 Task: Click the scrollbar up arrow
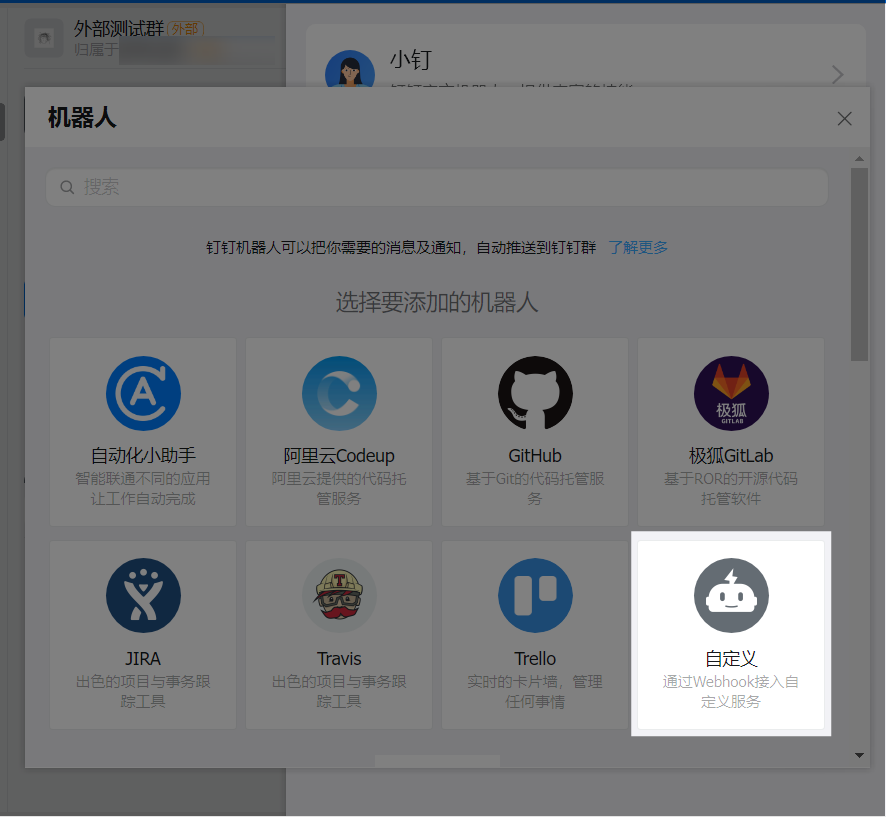tap(859, 159)
